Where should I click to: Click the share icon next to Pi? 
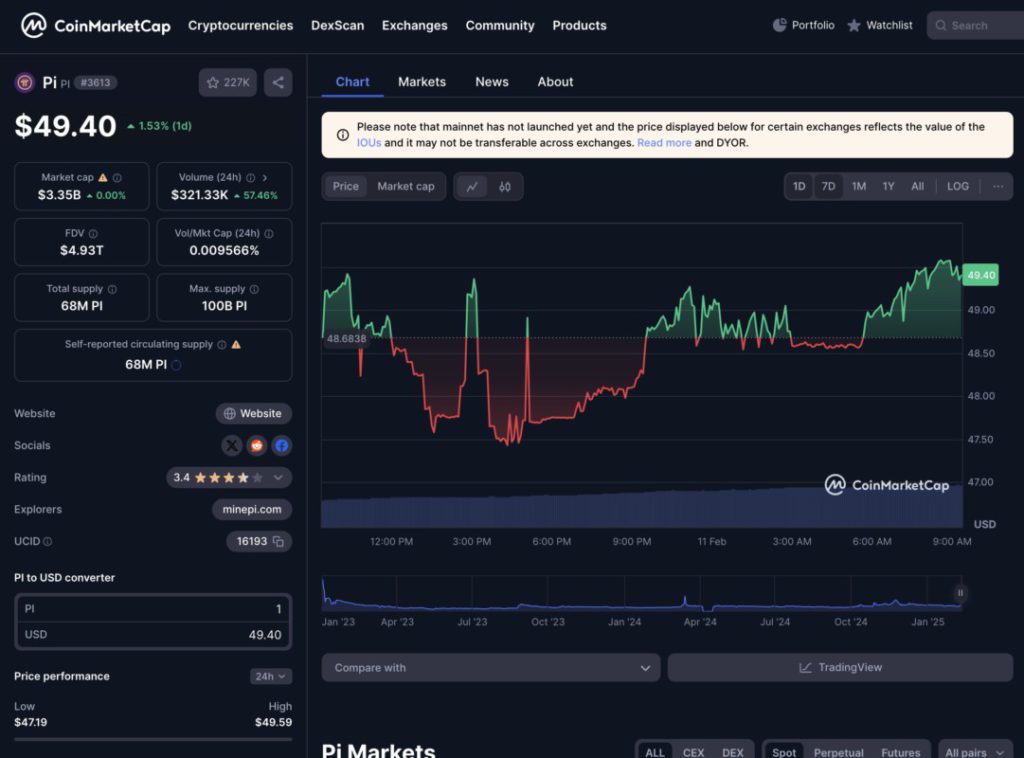[278, 82]
